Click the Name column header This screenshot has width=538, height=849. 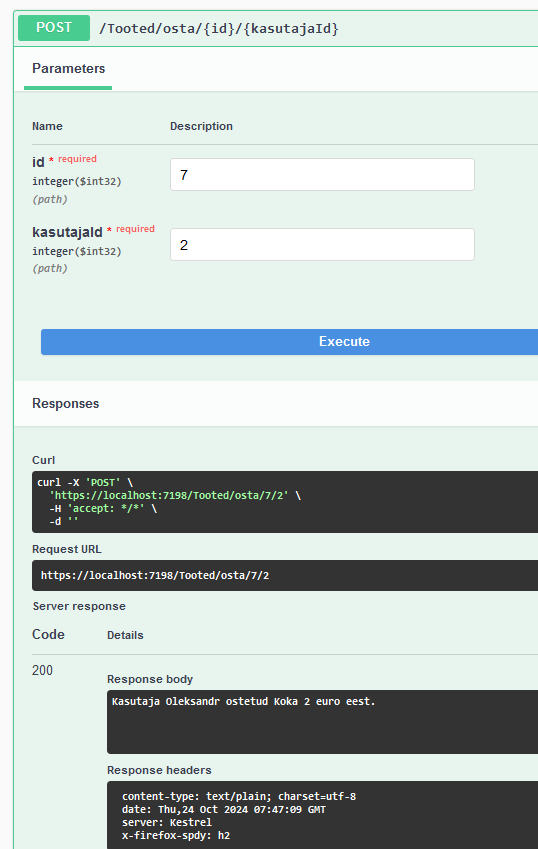point(47,126)
